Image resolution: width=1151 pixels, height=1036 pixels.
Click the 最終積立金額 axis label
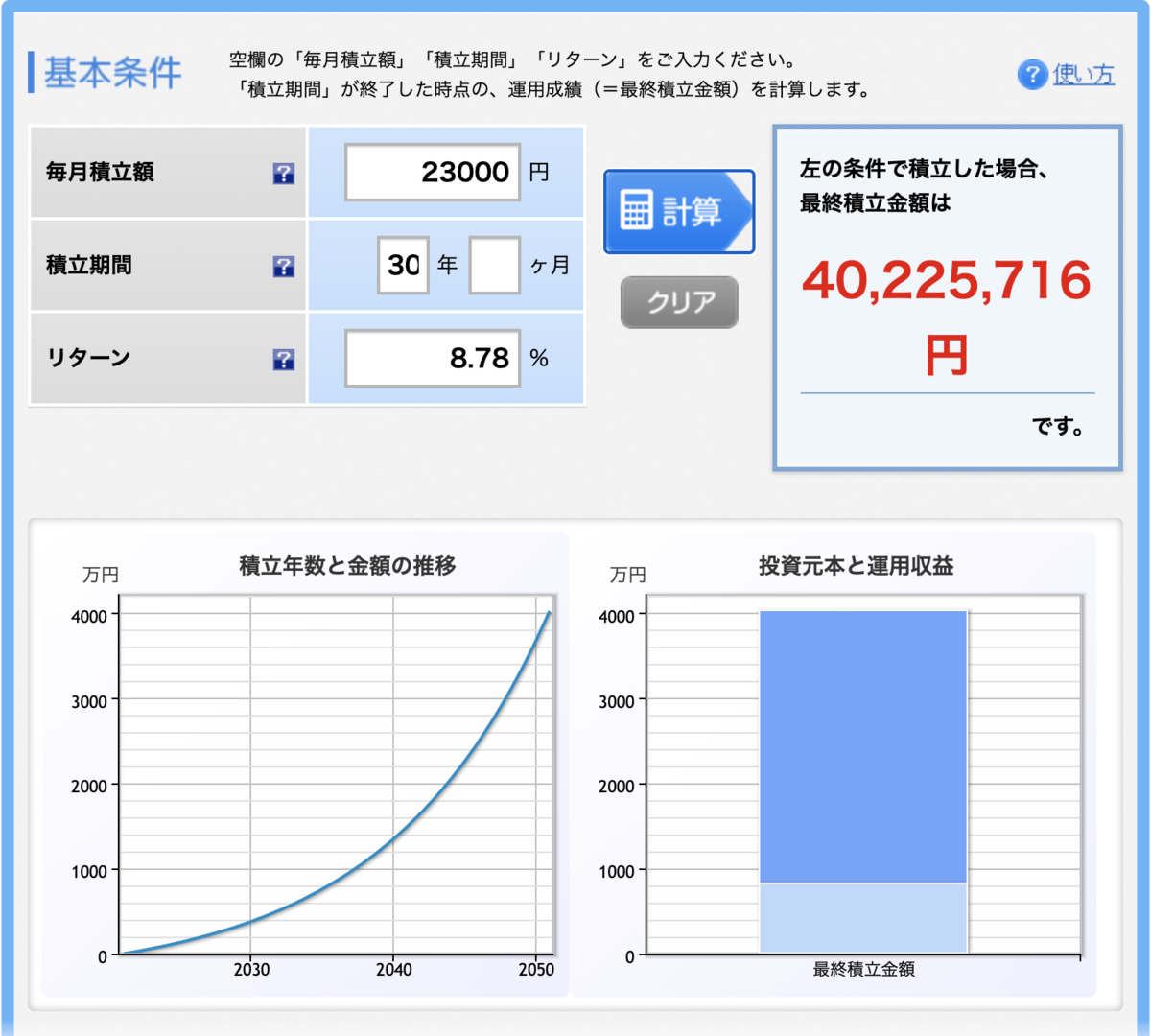[x=863, y=970]
